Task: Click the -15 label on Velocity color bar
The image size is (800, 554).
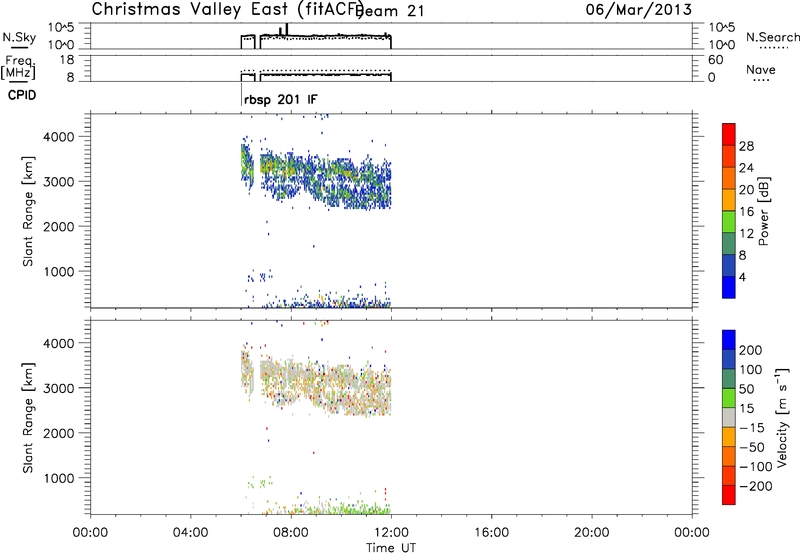Action: pyautogui.click(x=751, y=428)
